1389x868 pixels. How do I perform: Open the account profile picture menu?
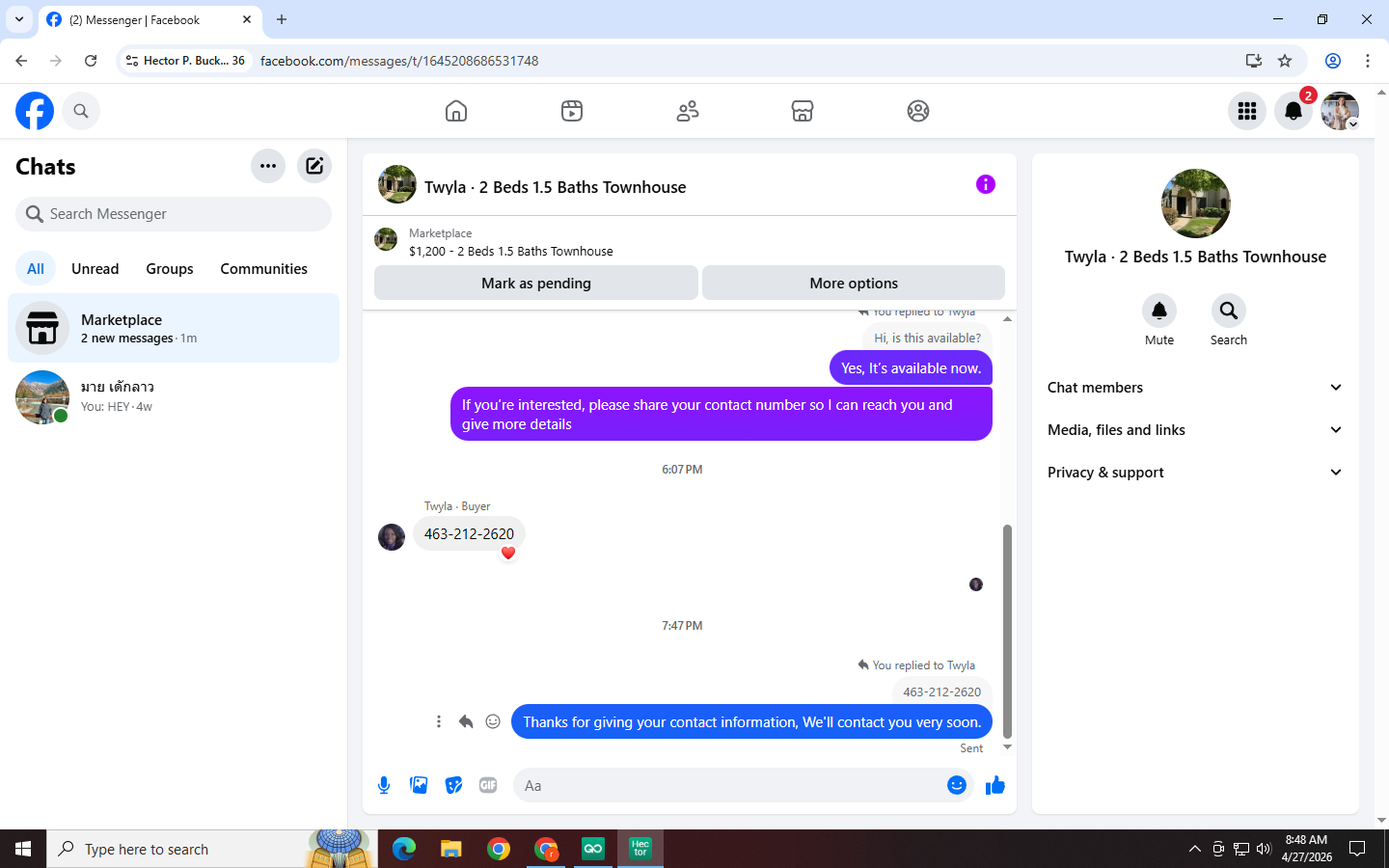point(1340,111)
